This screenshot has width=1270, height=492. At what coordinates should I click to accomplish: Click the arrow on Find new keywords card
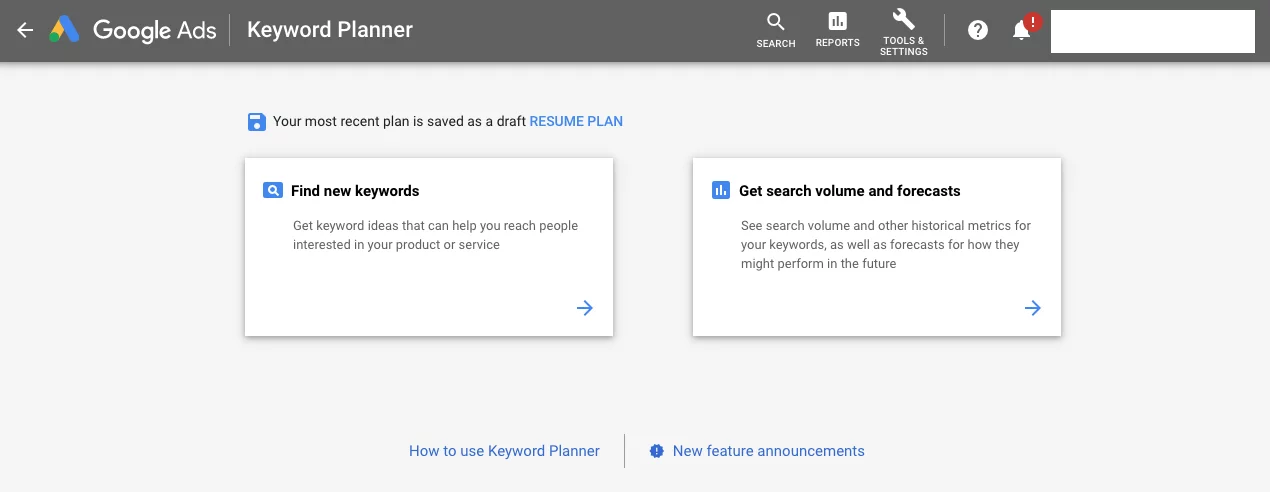(585, 308)
